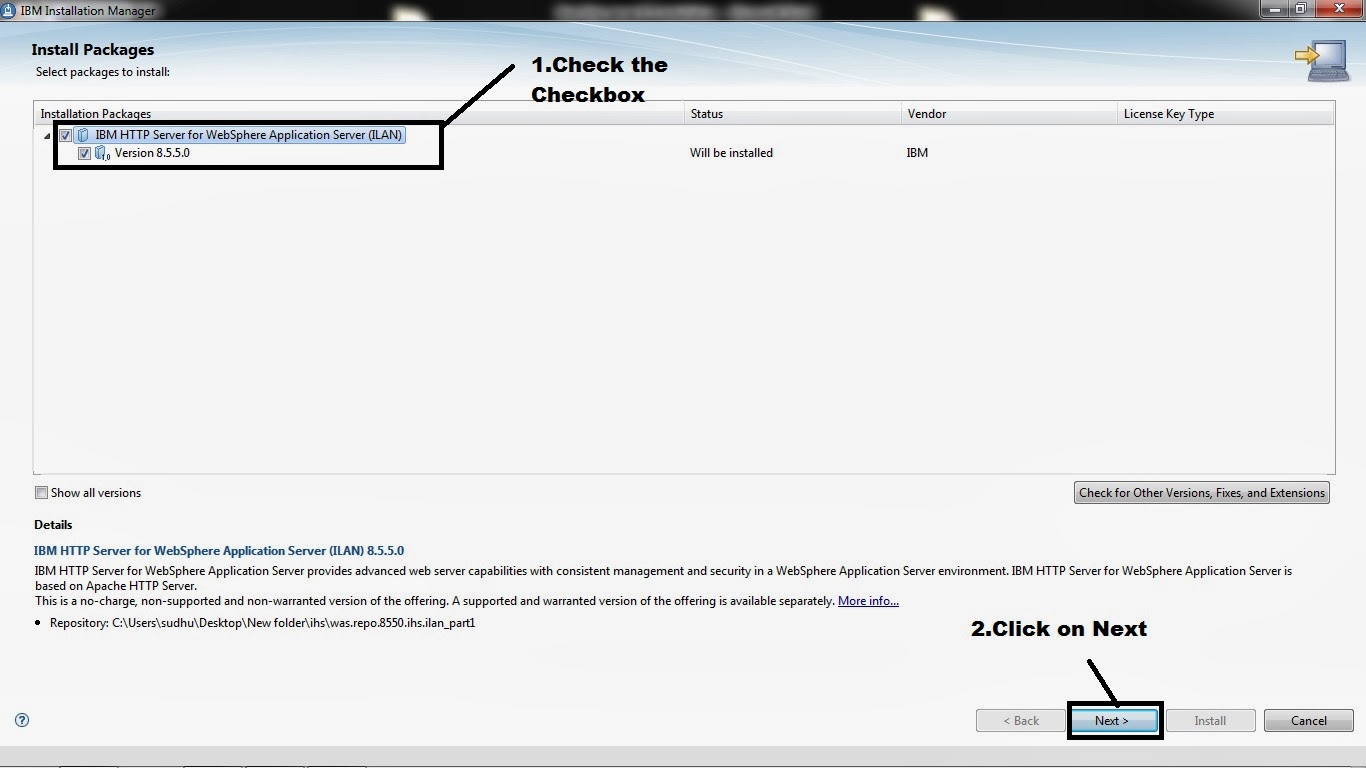
Task: Open help via the question mark icon
Action: point(21,720)
